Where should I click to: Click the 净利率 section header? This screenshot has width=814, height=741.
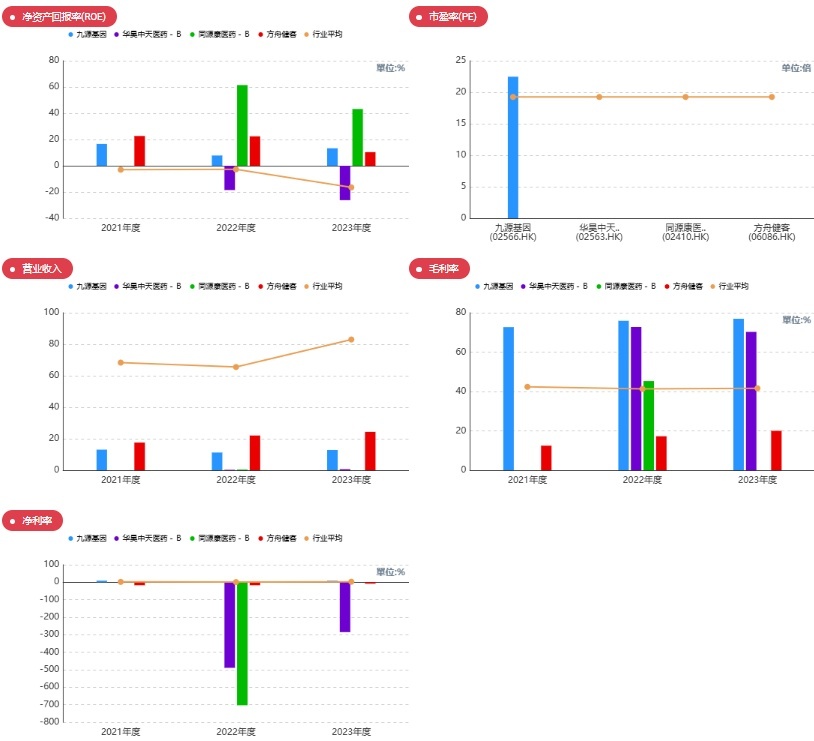click(36, 520)
